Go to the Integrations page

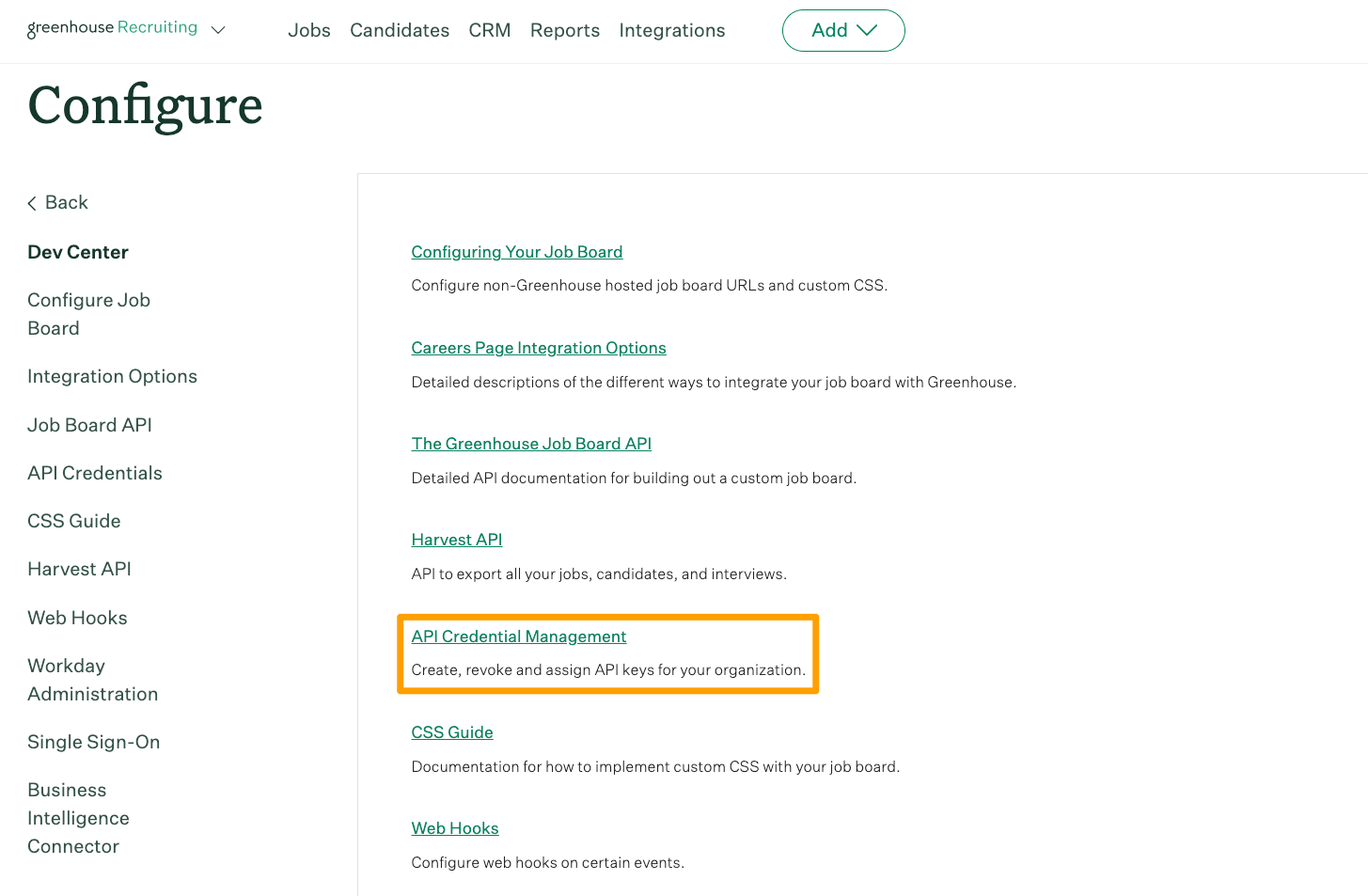click(x=671, y=30)
